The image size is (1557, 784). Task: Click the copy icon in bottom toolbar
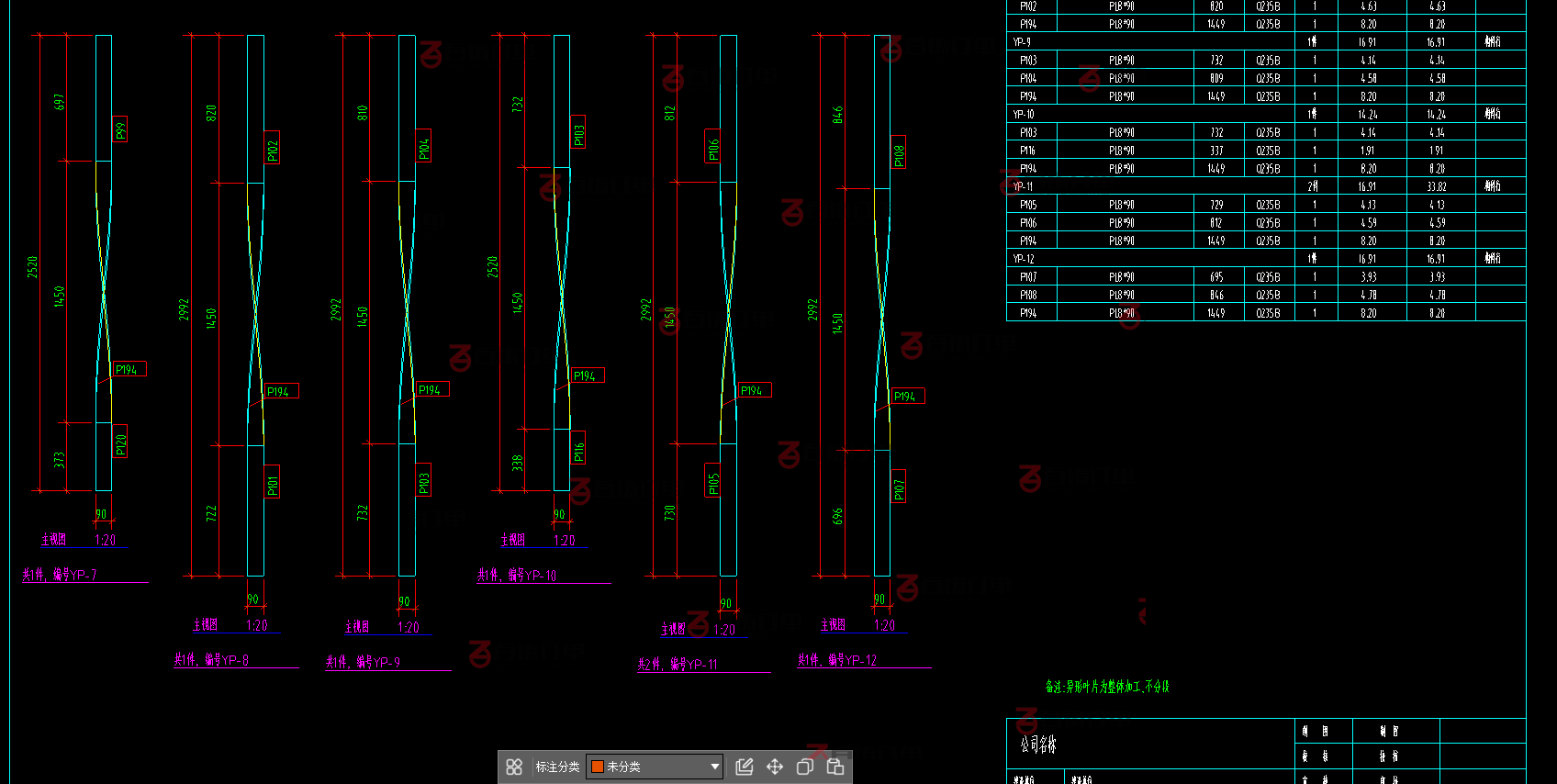click(x=805, y=767)
